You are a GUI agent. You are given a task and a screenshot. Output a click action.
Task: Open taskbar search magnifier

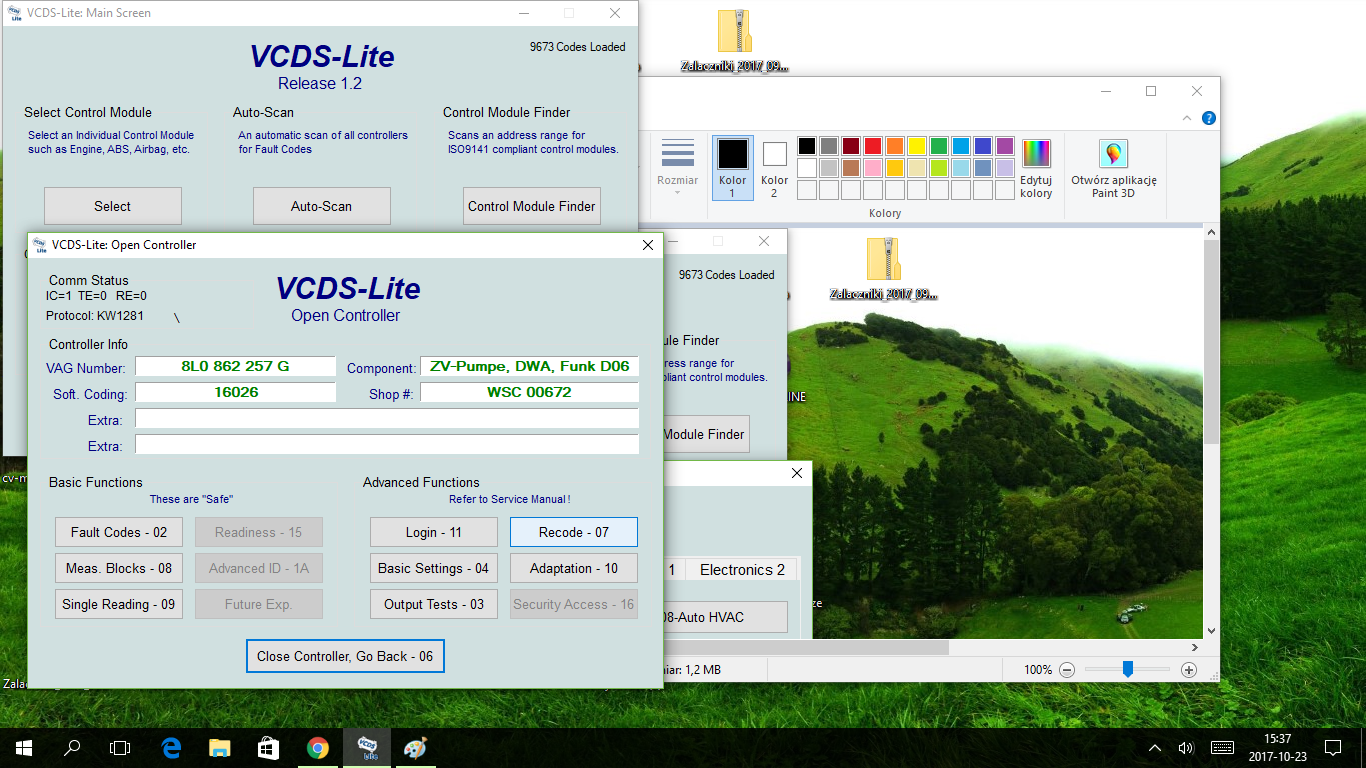point(72,747)
